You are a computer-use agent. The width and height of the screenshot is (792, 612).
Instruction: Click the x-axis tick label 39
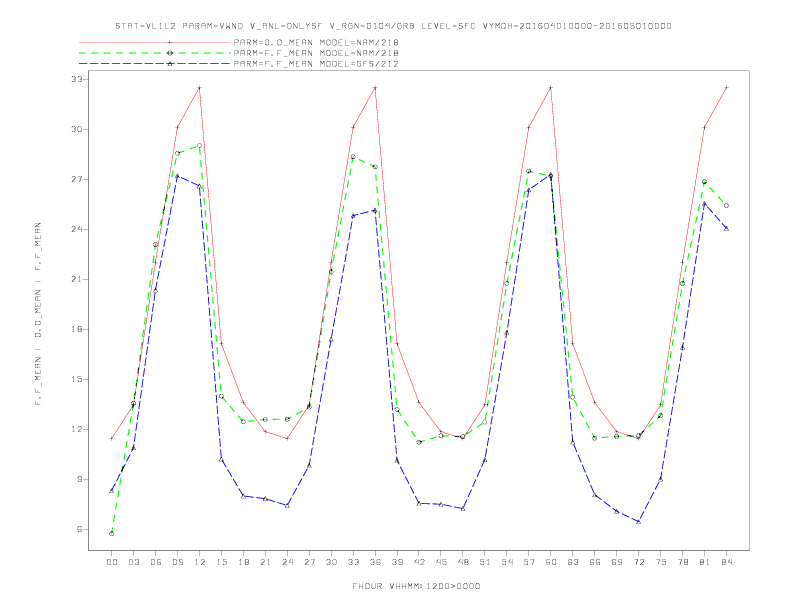click(x=397, y=562)
